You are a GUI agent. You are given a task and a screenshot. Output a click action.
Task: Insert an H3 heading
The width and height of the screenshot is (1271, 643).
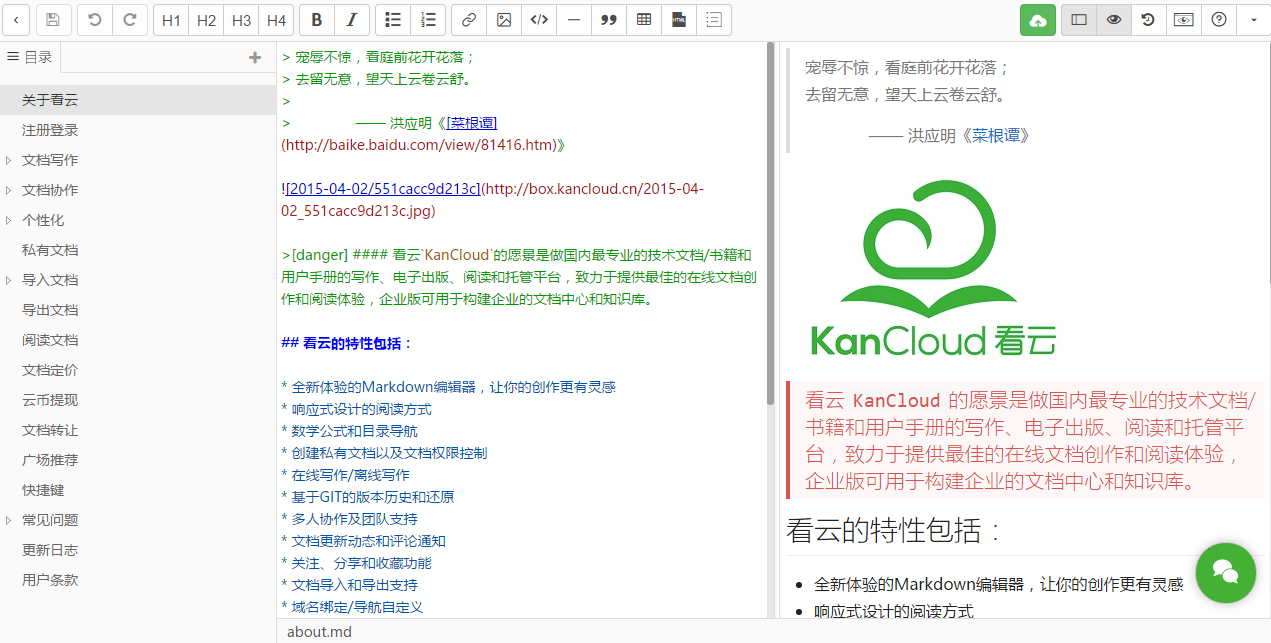click(241, 20)
